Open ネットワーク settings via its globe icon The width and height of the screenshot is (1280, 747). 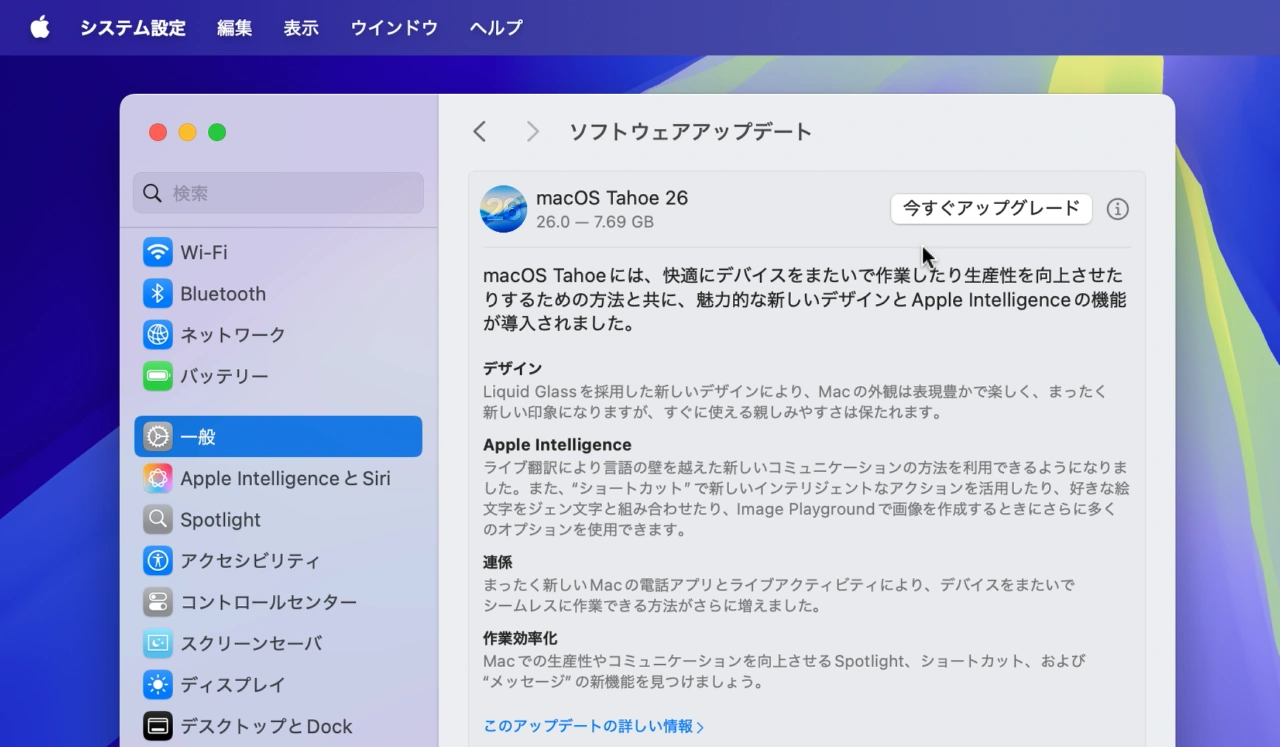coord(158,335)
